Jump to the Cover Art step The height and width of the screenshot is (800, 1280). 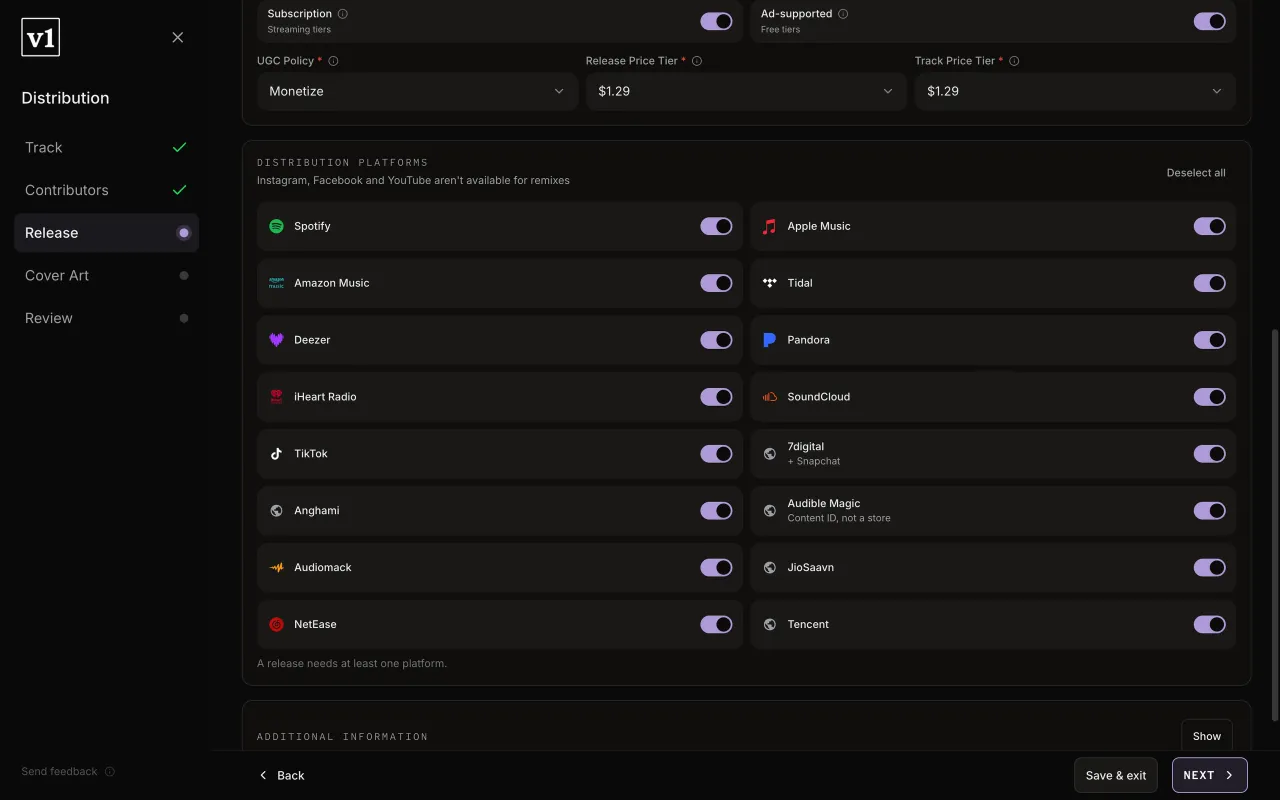click(106, 276)
